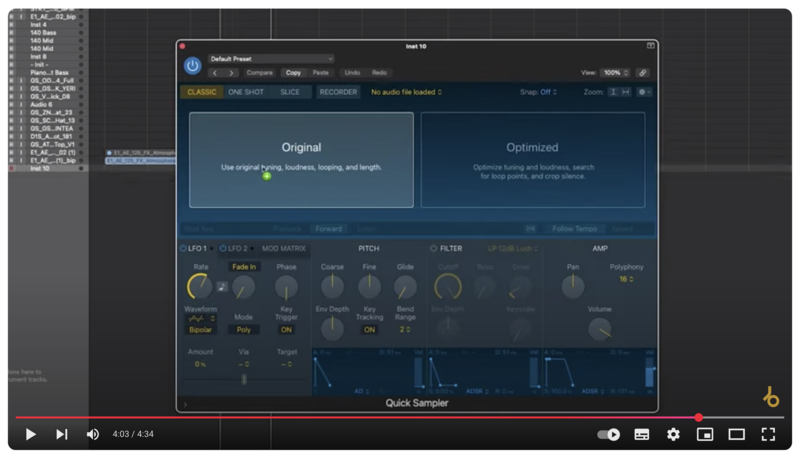800x459 pixels.
Task: Skip to the next video
Action: click(62, 435)
